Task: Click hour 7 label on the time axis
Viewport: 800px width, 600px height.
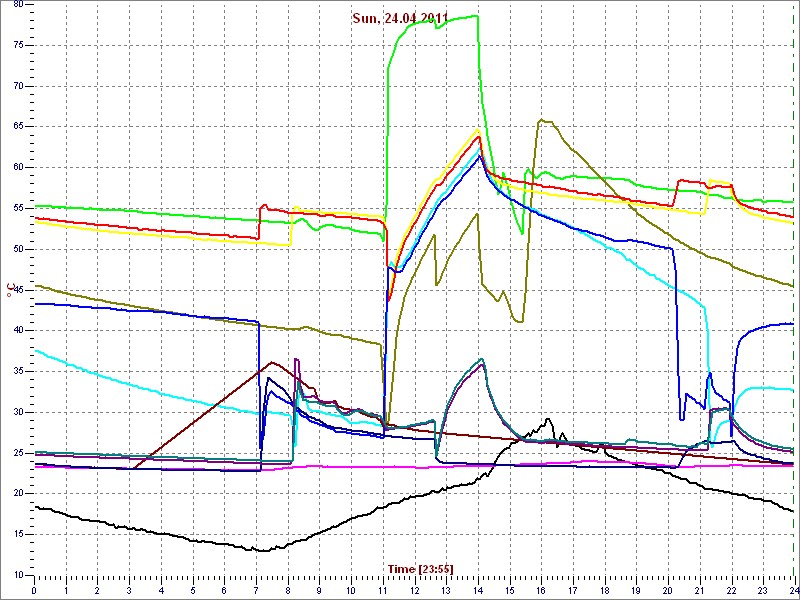Action: tap(256, 591)
